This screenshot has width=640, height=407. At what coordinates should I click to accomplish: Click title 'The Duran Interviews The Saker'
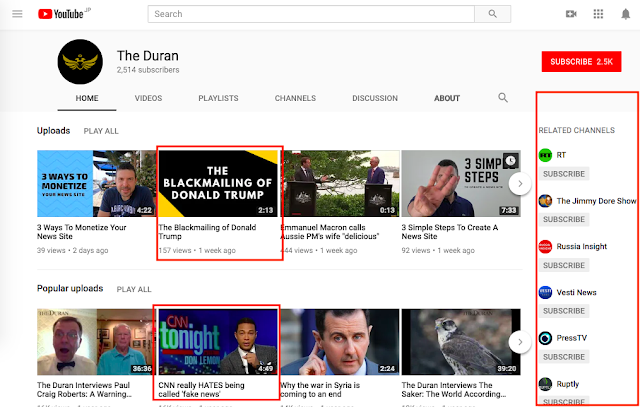[453, 389]
